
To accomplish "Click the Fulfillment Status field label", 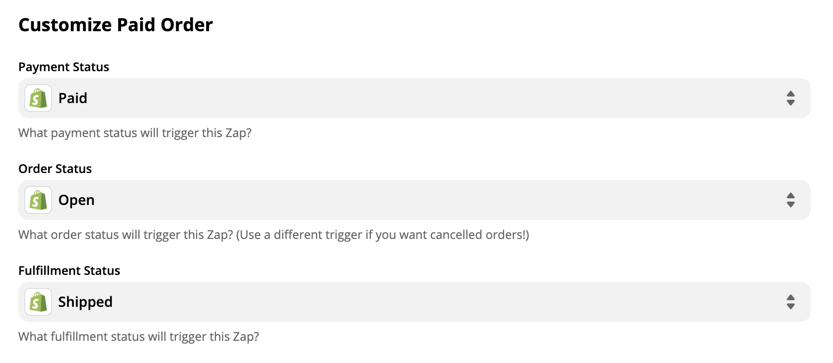I will point(69,271).
